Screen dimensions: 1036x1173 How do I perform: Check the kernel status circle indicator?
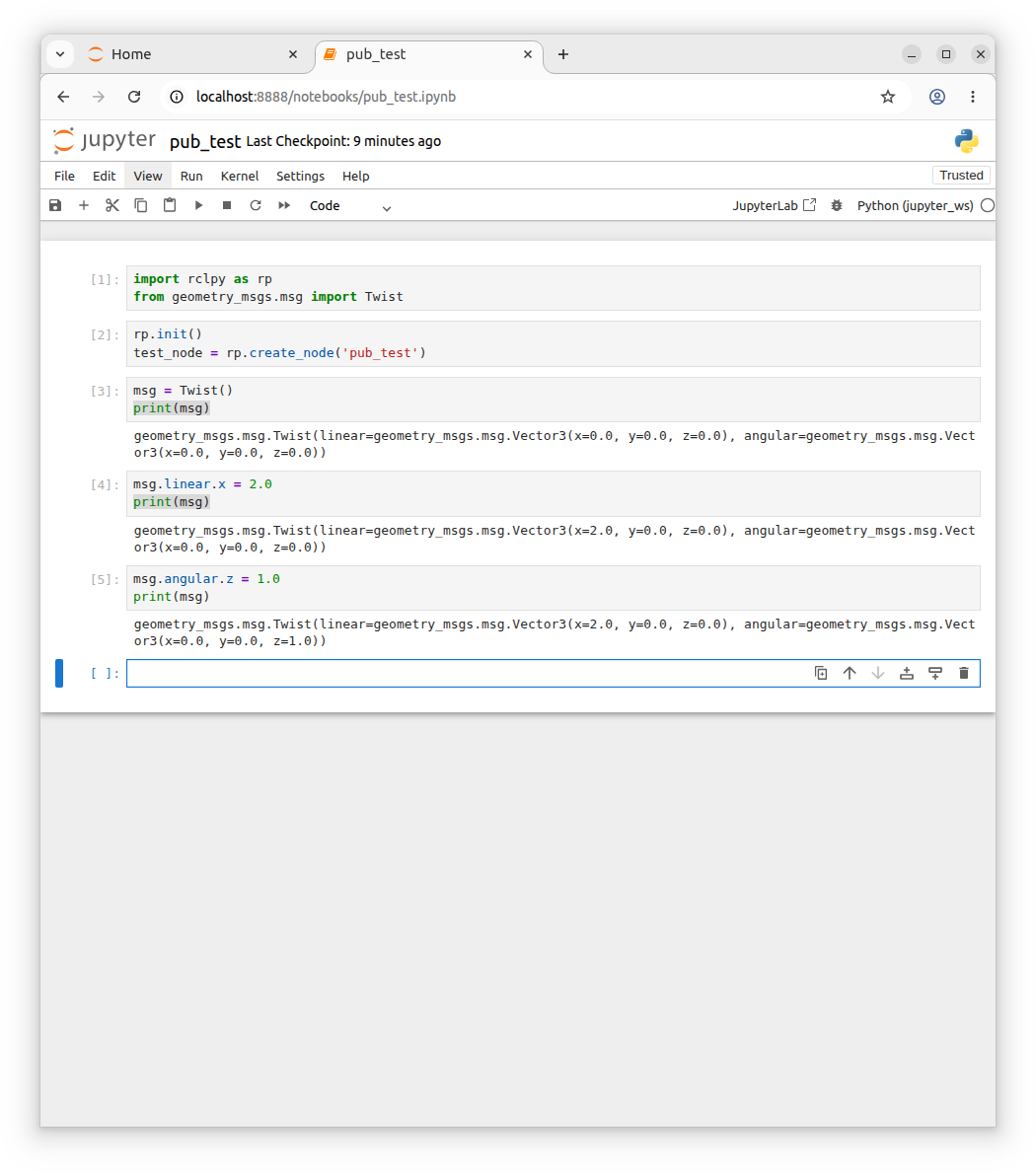coord(988,206)
